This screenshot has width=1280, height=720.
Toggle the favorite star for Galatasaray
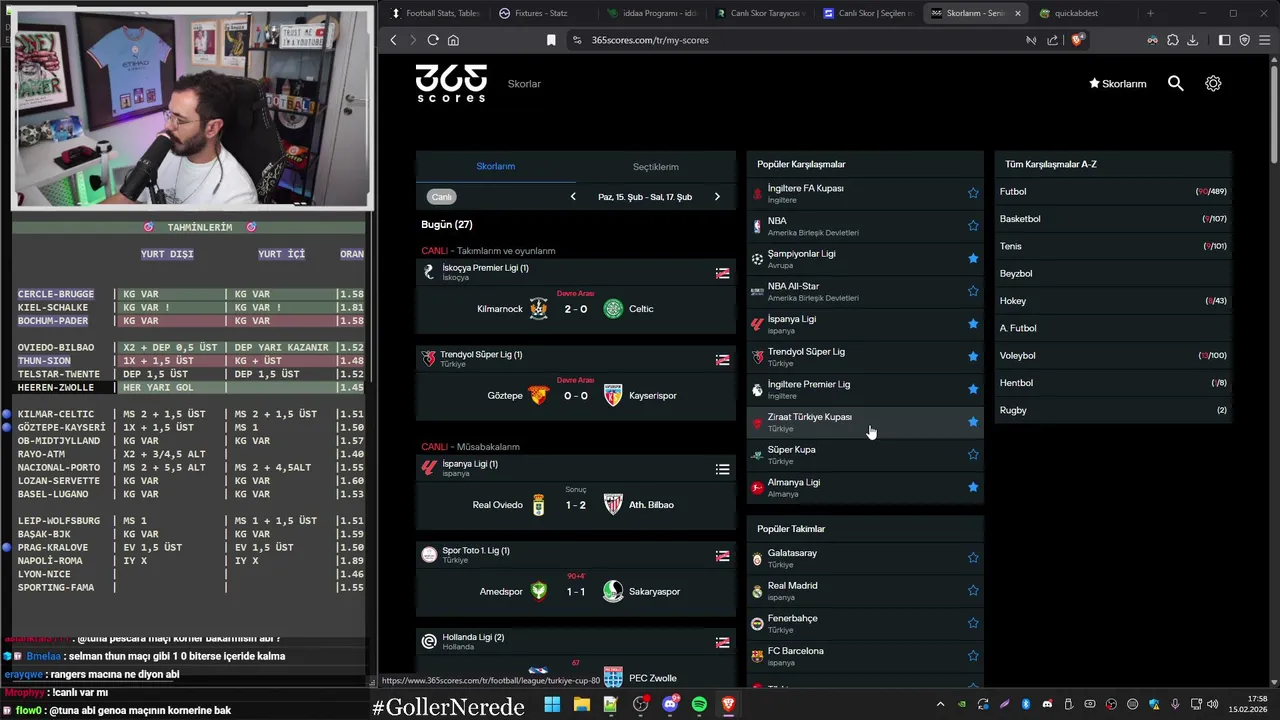[973, 558]
